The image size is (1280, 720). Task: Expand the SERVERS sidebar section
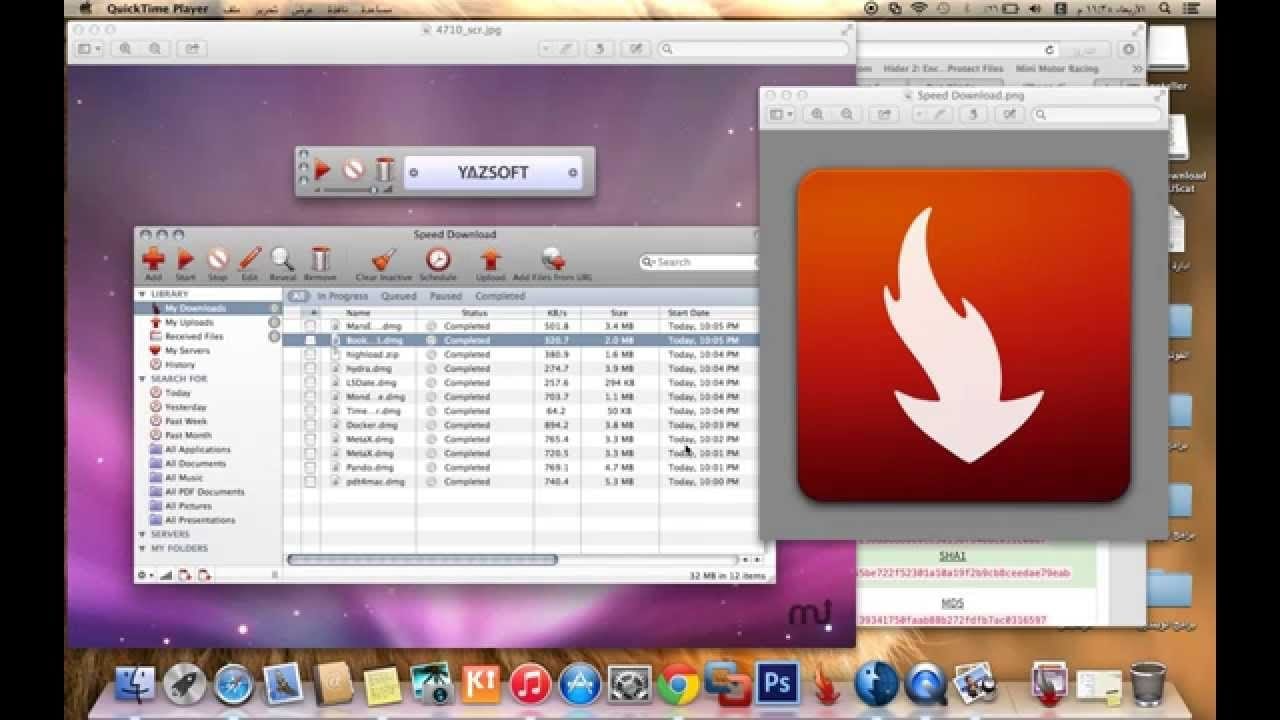click(142, 535)
